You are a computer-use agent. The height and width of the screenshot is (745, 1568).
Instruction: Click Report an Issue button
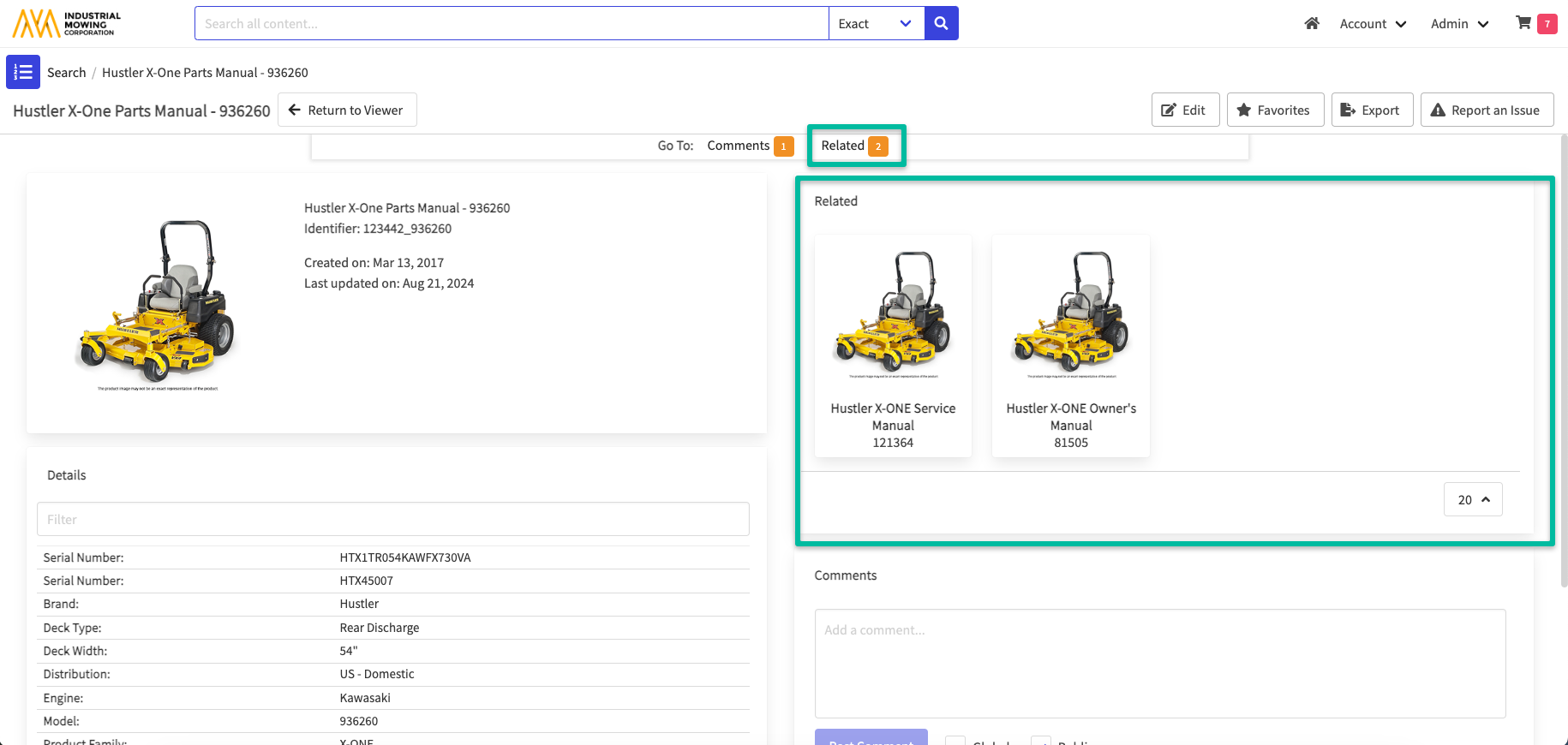click(x=1487, y=110)
